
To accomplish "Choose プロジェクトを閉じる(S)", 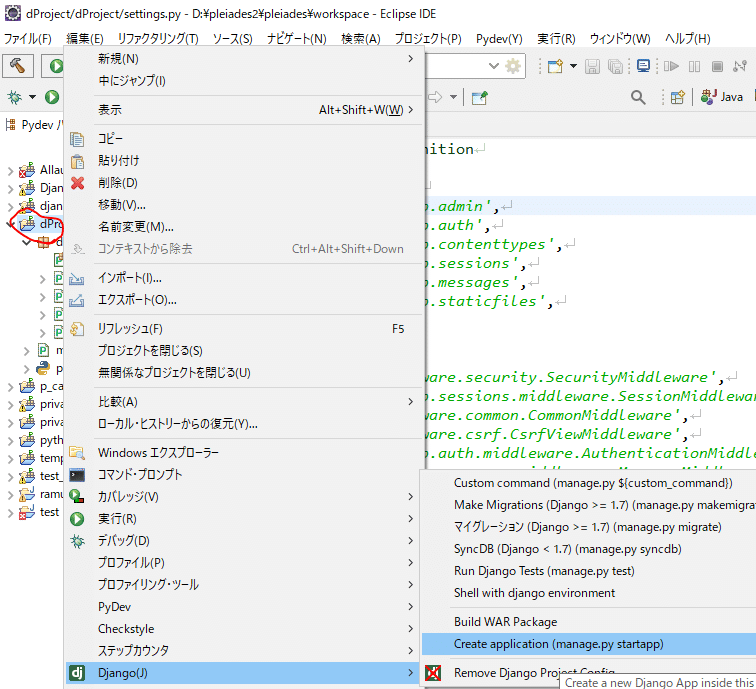I will [x=244, y=351].
